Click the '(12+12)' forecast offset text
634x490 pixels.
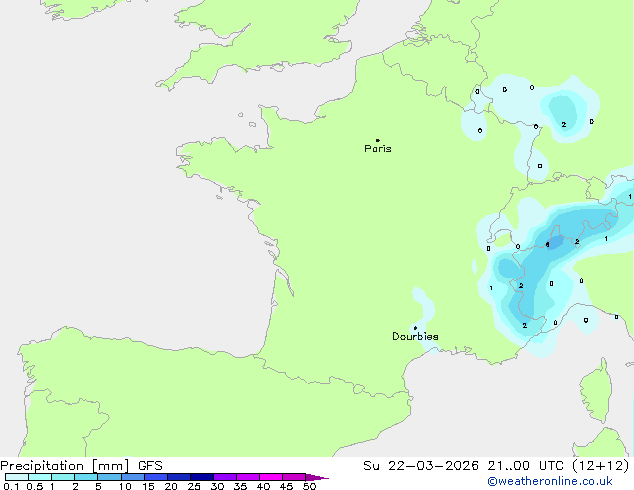(x=601, y=466)
